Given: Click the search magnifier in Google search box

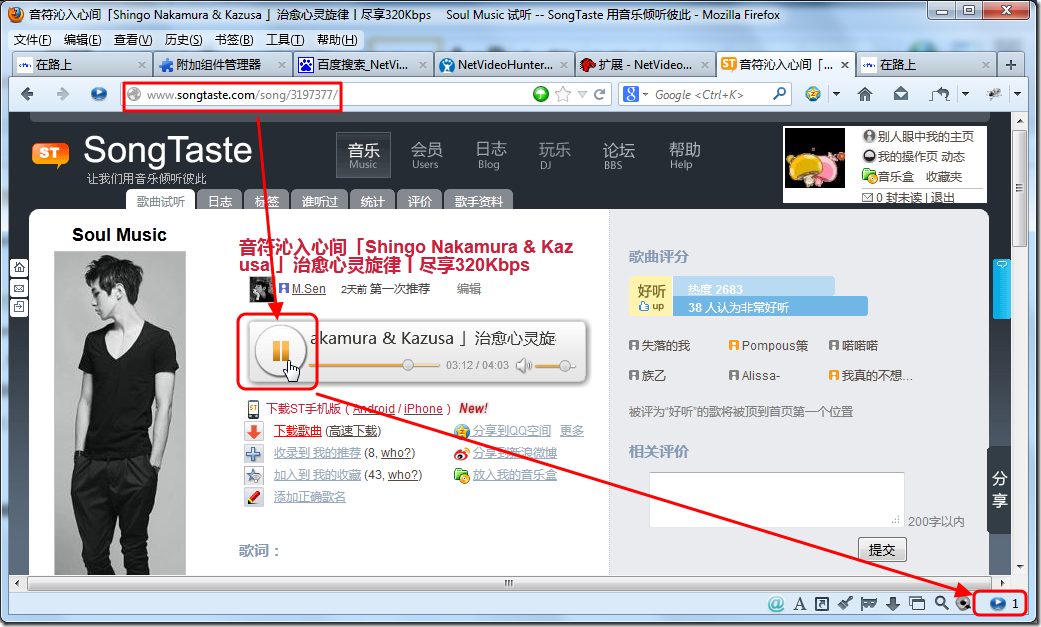Looking at the screenshot, I should point(779,94).
